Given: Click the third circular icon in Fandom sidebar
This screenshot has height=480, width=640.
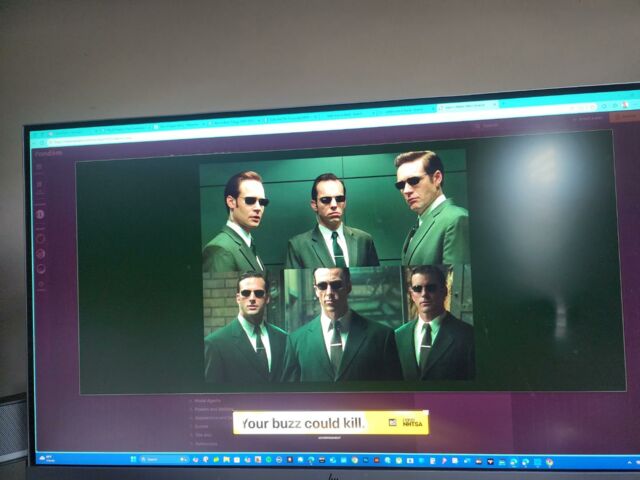Looking at the screenshot, I should (41, 253).
